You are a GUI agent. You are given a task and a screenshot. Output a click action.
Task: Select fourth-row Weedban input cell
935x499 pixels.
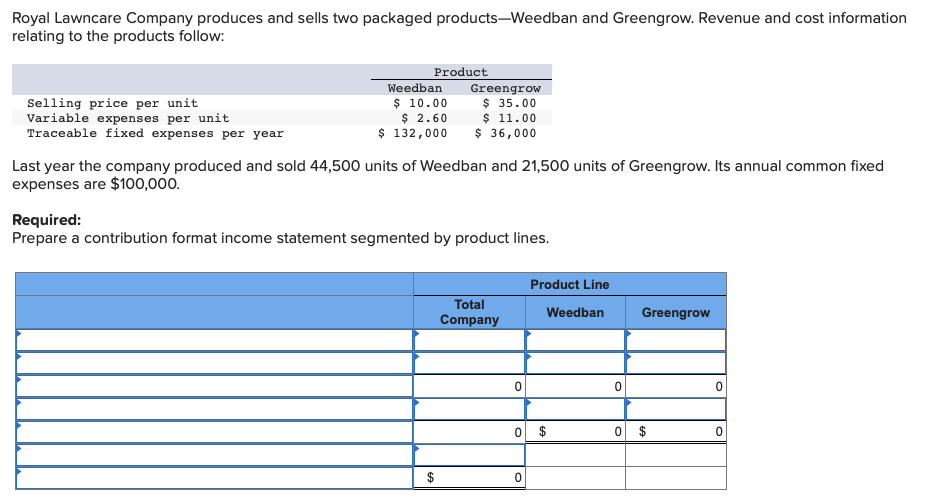[x=575, y=409]
